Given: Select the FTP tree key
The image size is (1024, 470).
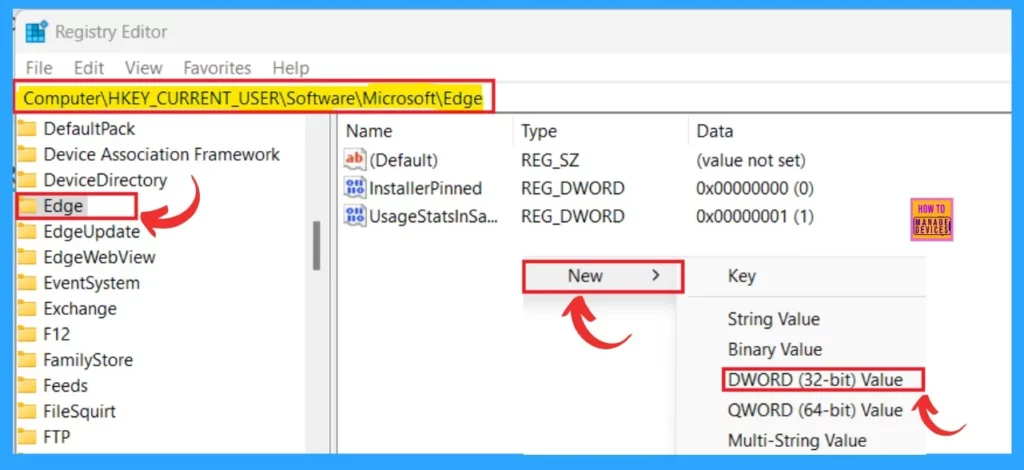Looking at the screenshot, I should 57,437.
